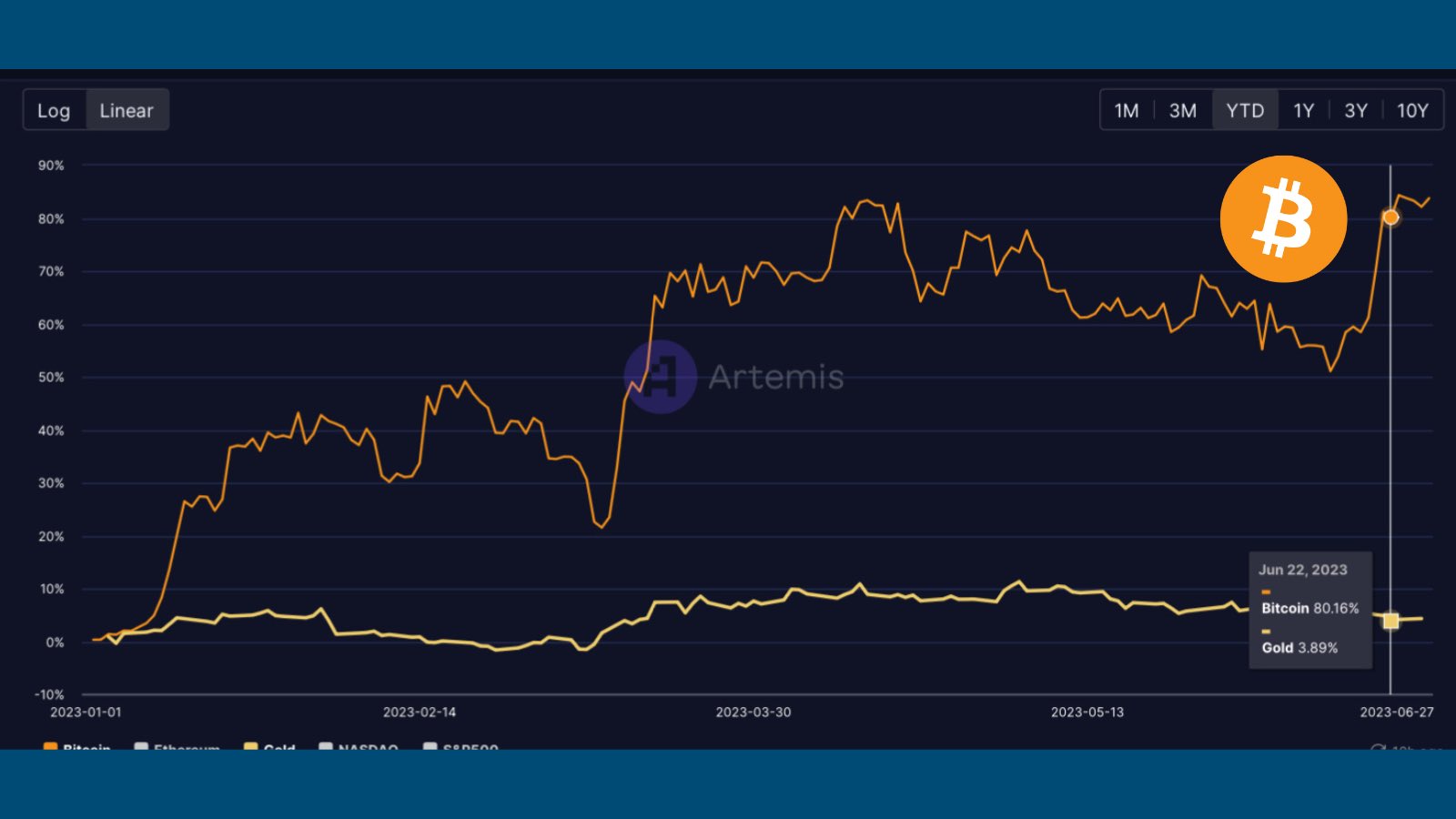Toggle the Bitcoin series in the legend
Viewport: 1456px width, 819px height.
(x=77, y=747)
